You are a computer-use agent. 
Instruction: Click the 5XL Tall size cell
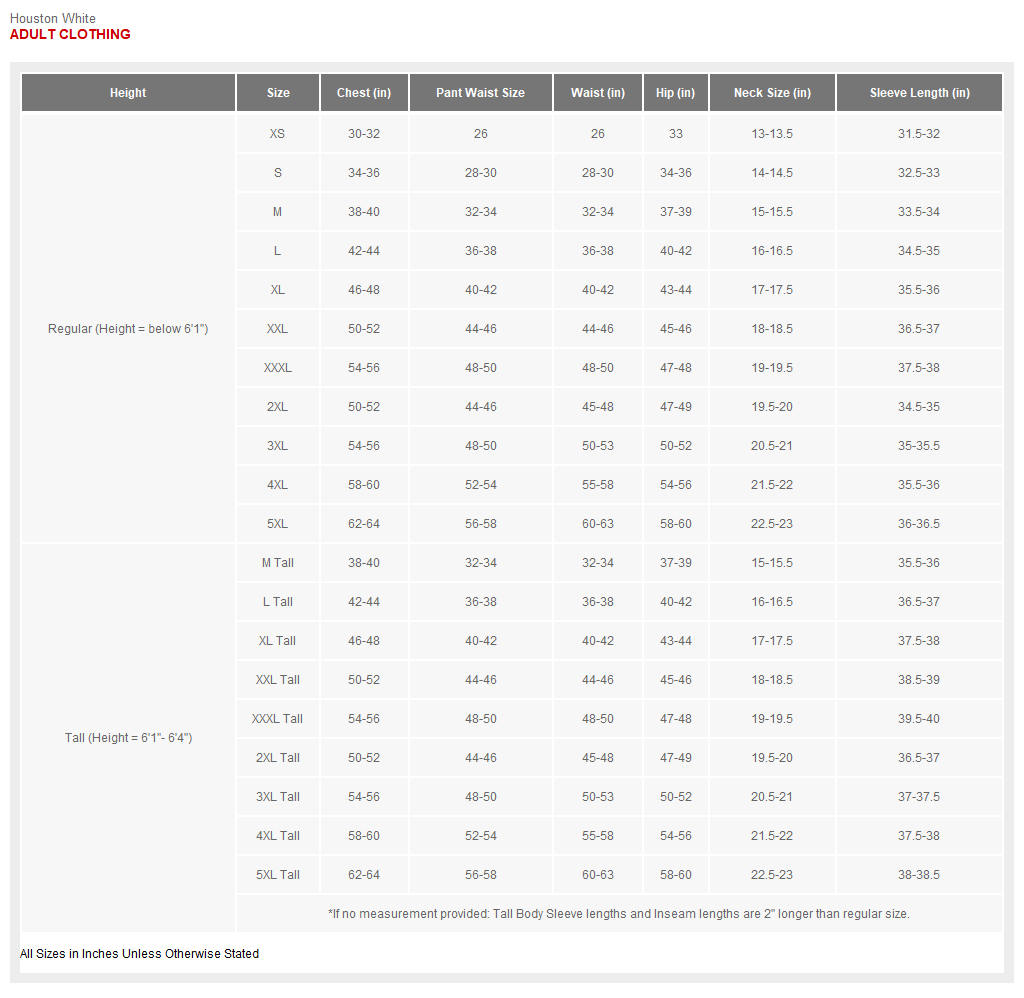point(278,875)
